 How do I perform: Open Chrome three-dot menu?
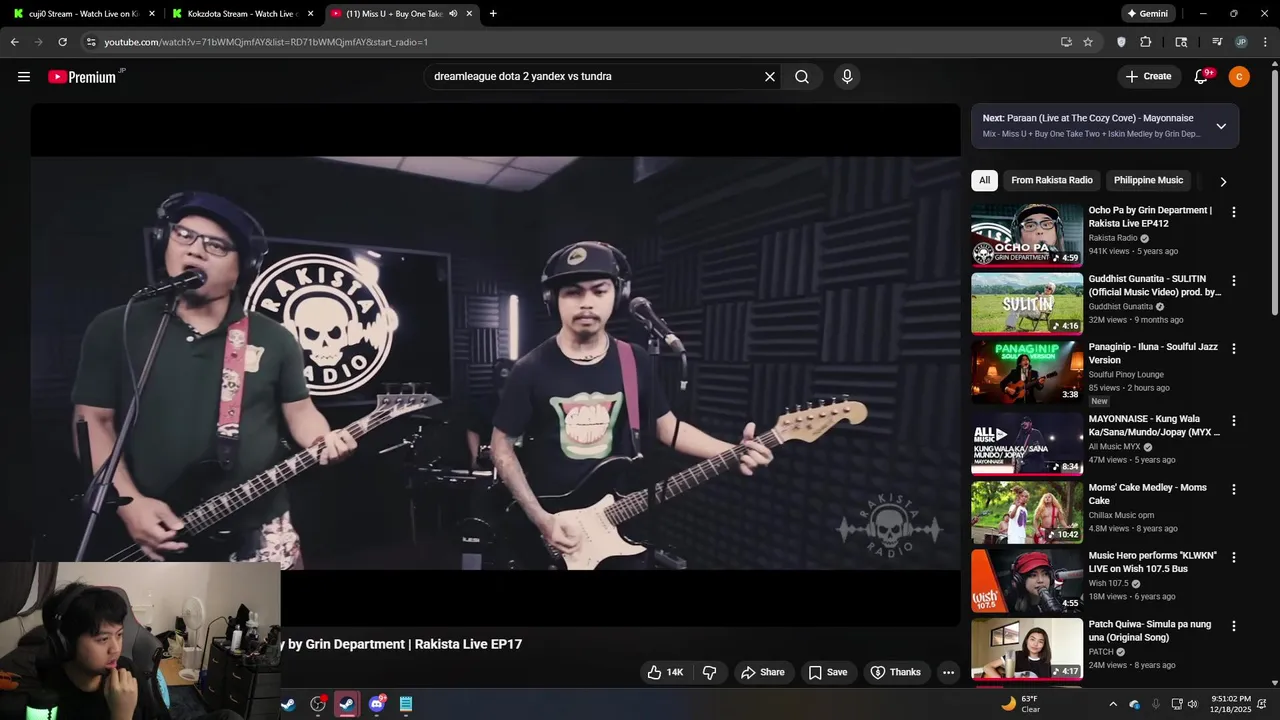1265,42
